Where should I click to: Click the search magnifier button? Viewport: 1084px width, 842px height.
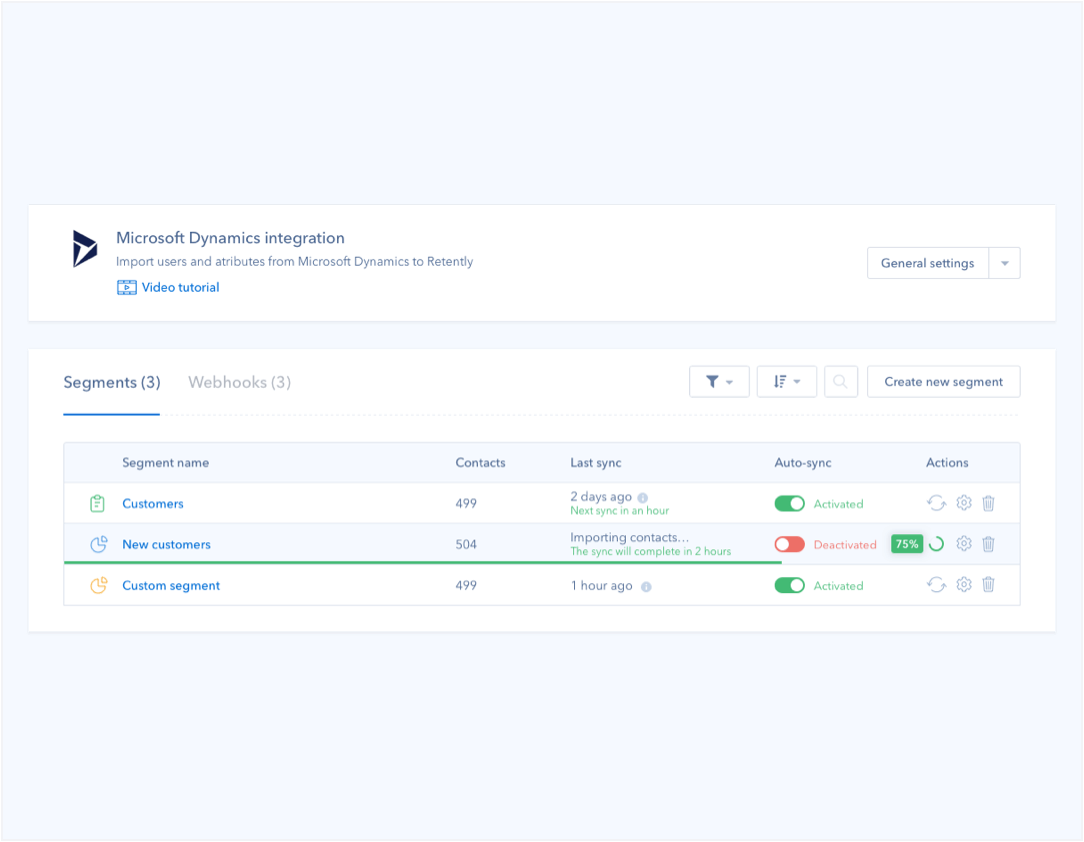pos(841,382)
